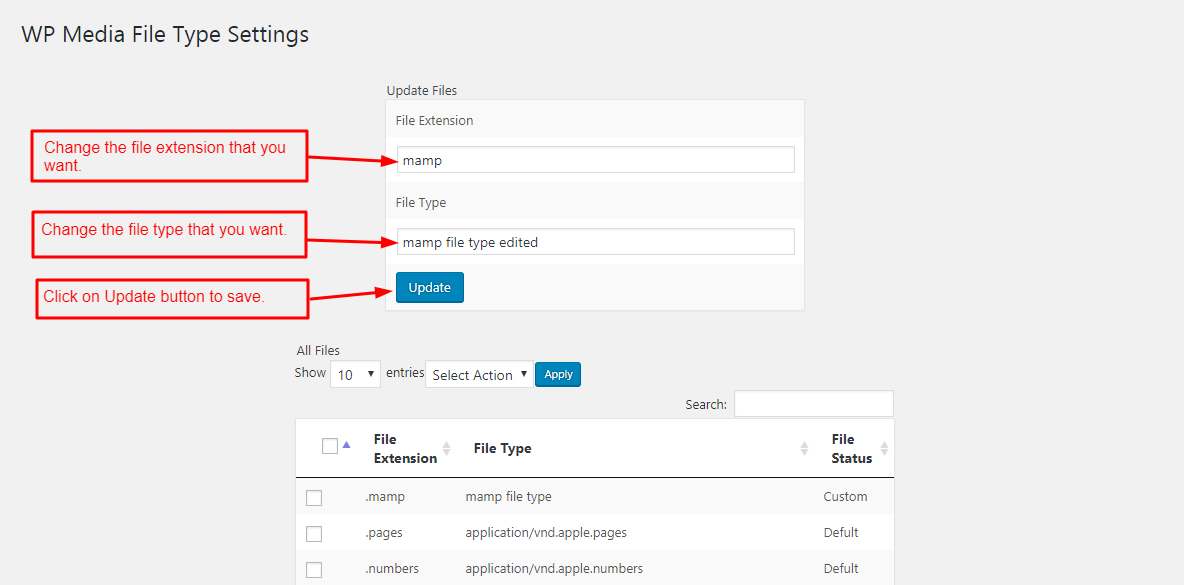
Task: Open the Show entries count dropdown
Action: [356, 374]
